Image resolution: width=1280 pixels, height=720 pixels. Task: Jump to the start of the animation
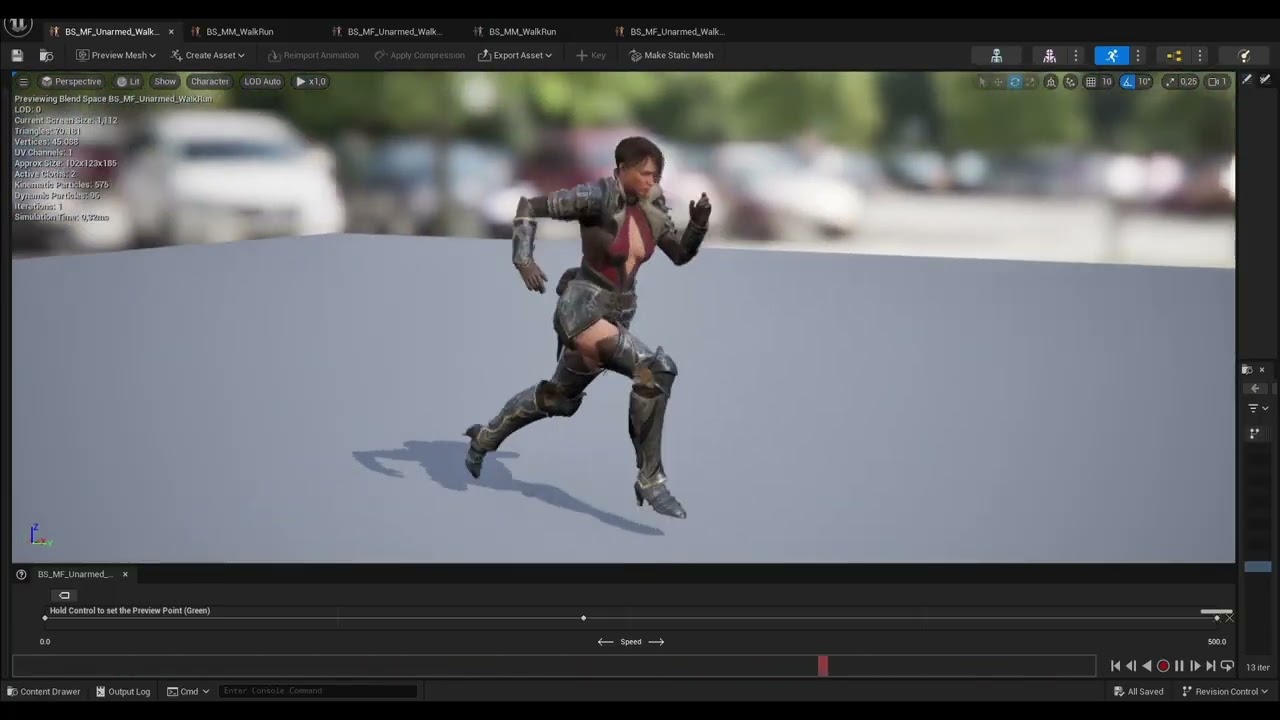point(1115,666)
